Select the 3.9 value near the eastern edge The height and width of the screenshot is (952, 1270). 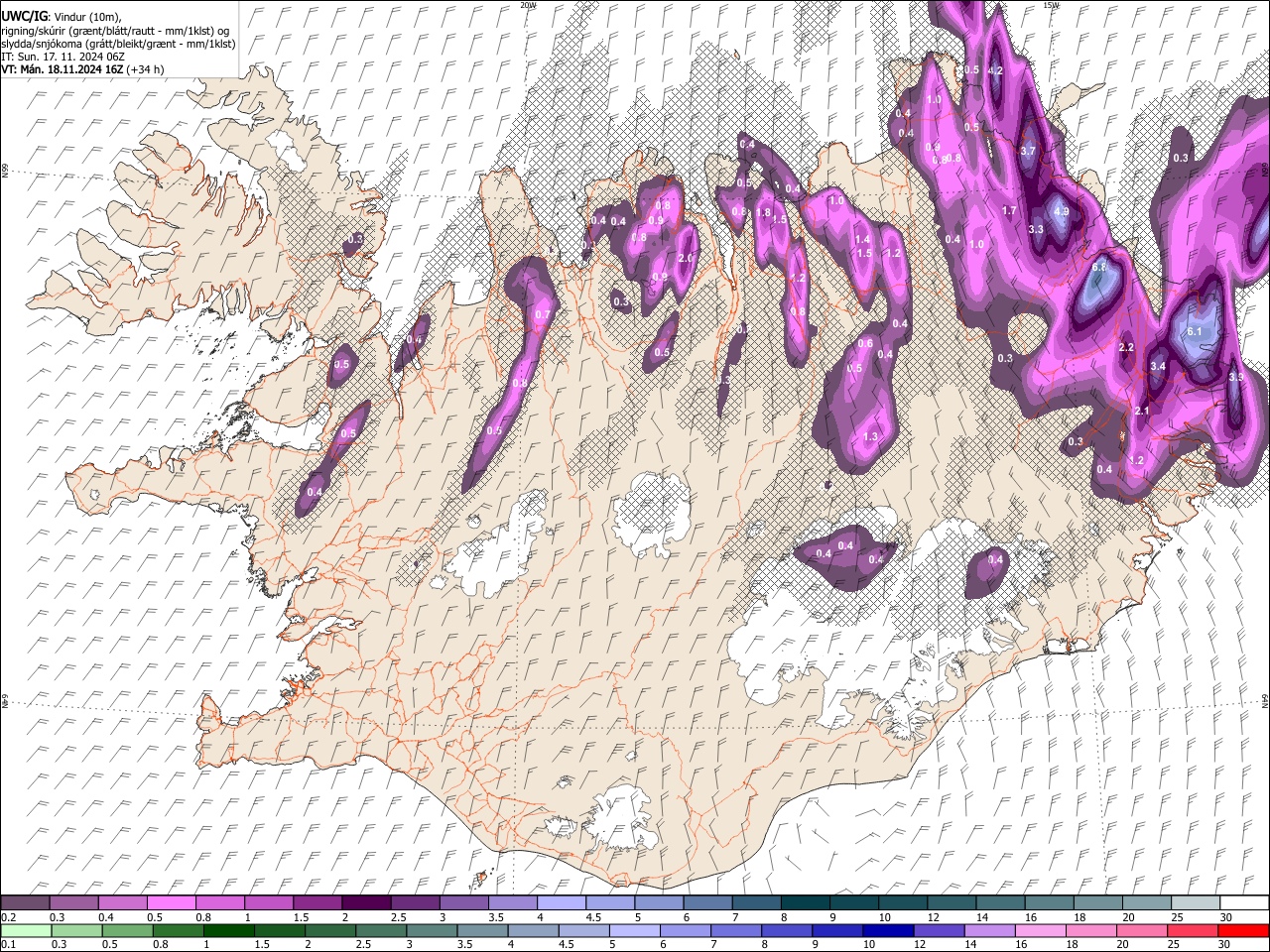(1236, 377)
